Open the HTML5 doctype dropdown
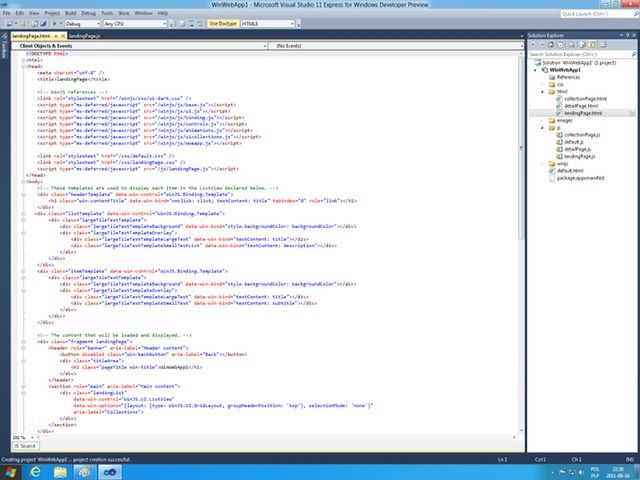 coord(268,24)
